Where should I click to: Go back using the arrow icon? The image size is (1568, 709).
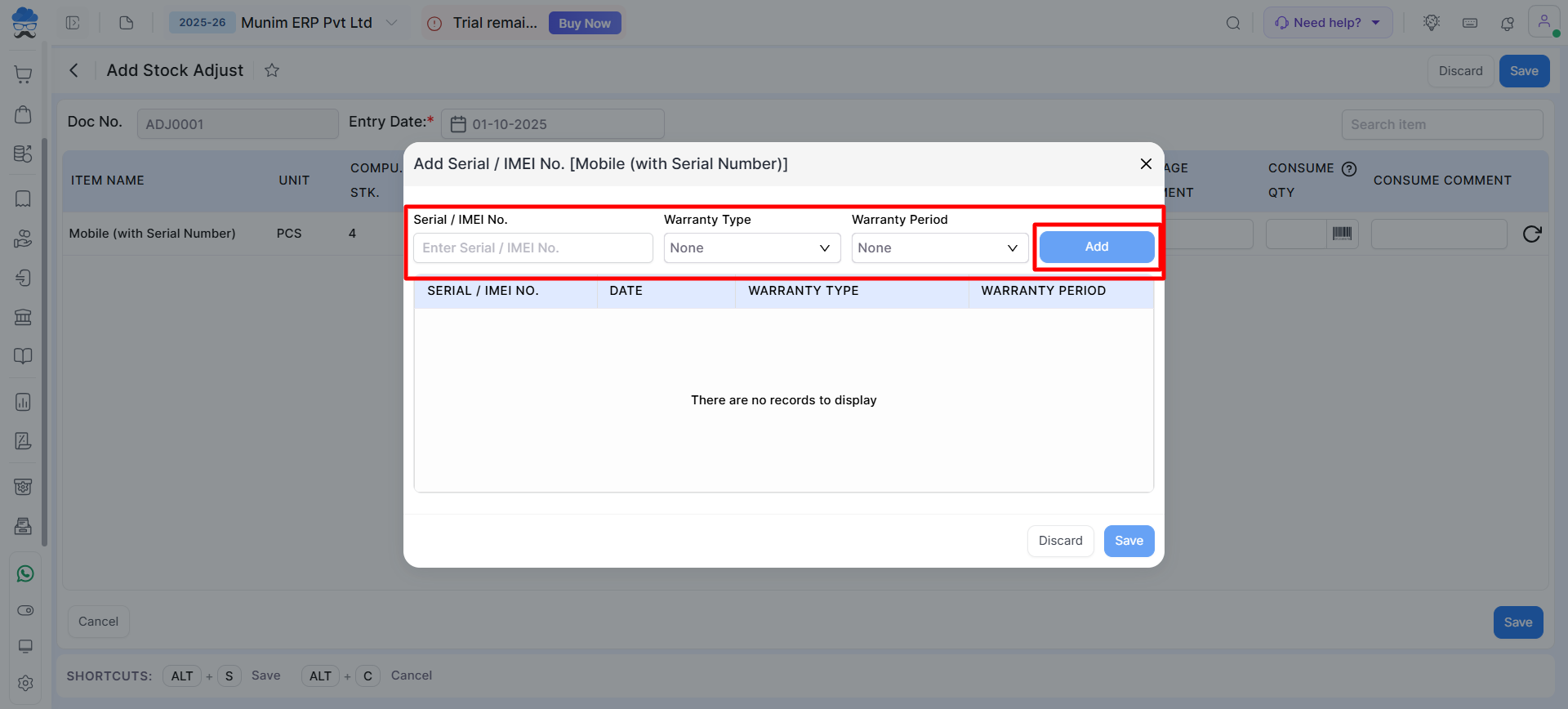pos(74,71)
